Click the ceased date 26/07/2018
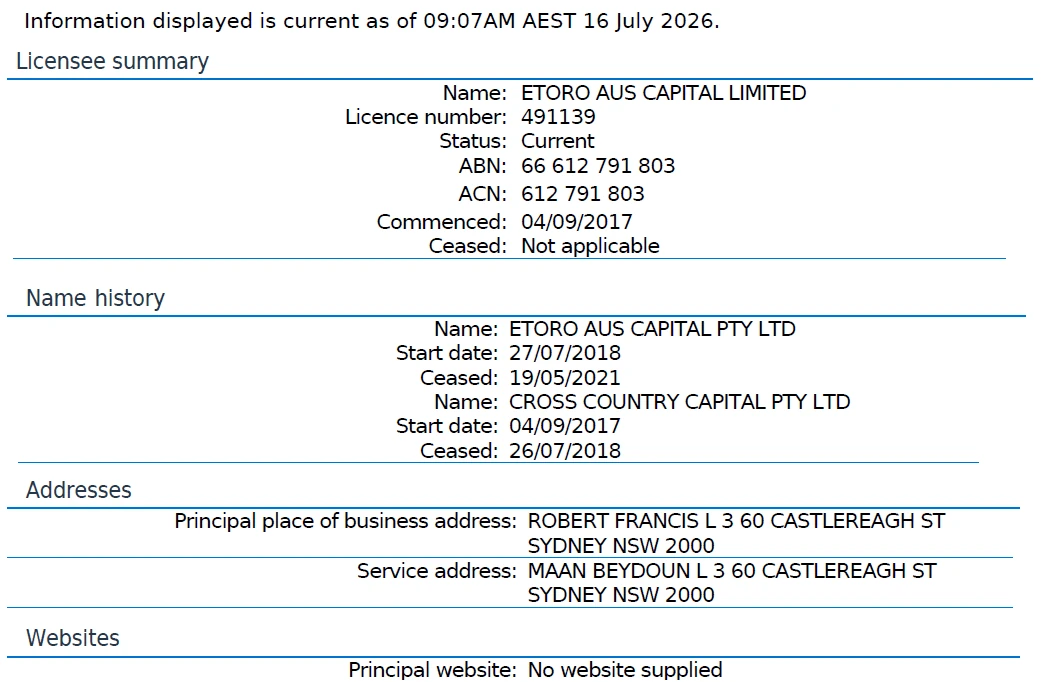The width and height of the screenshot is (1044, 682). coord(565,451)
